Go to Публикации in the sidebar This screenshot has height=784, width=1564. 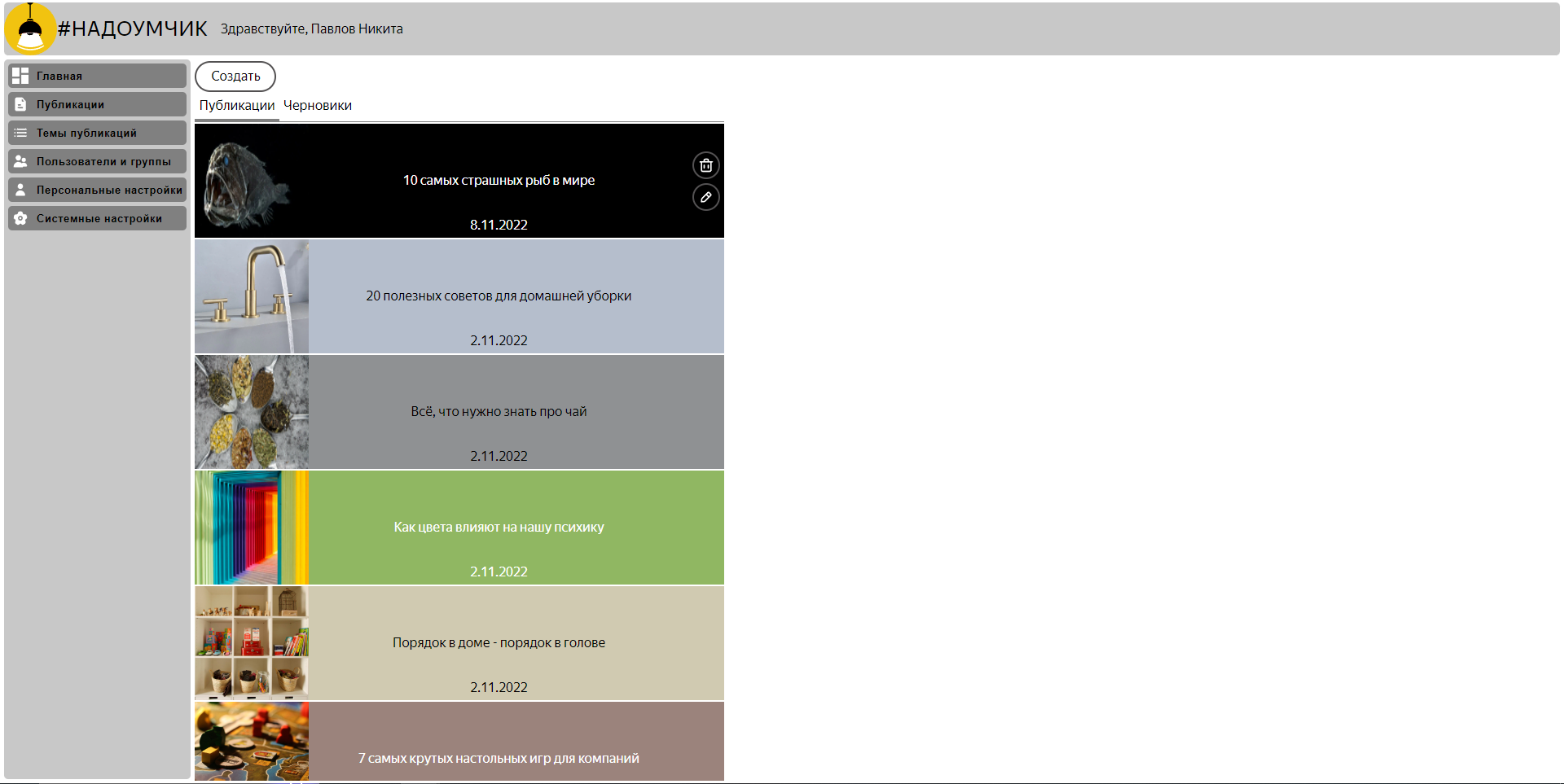98,104
